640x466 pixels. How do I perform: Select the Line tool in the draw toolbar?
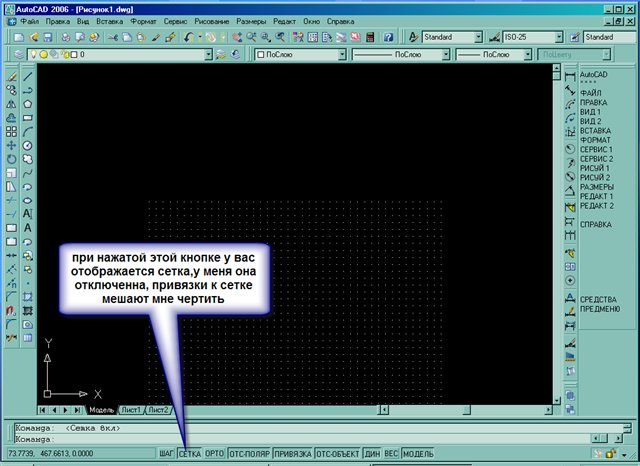coord(28,75)
